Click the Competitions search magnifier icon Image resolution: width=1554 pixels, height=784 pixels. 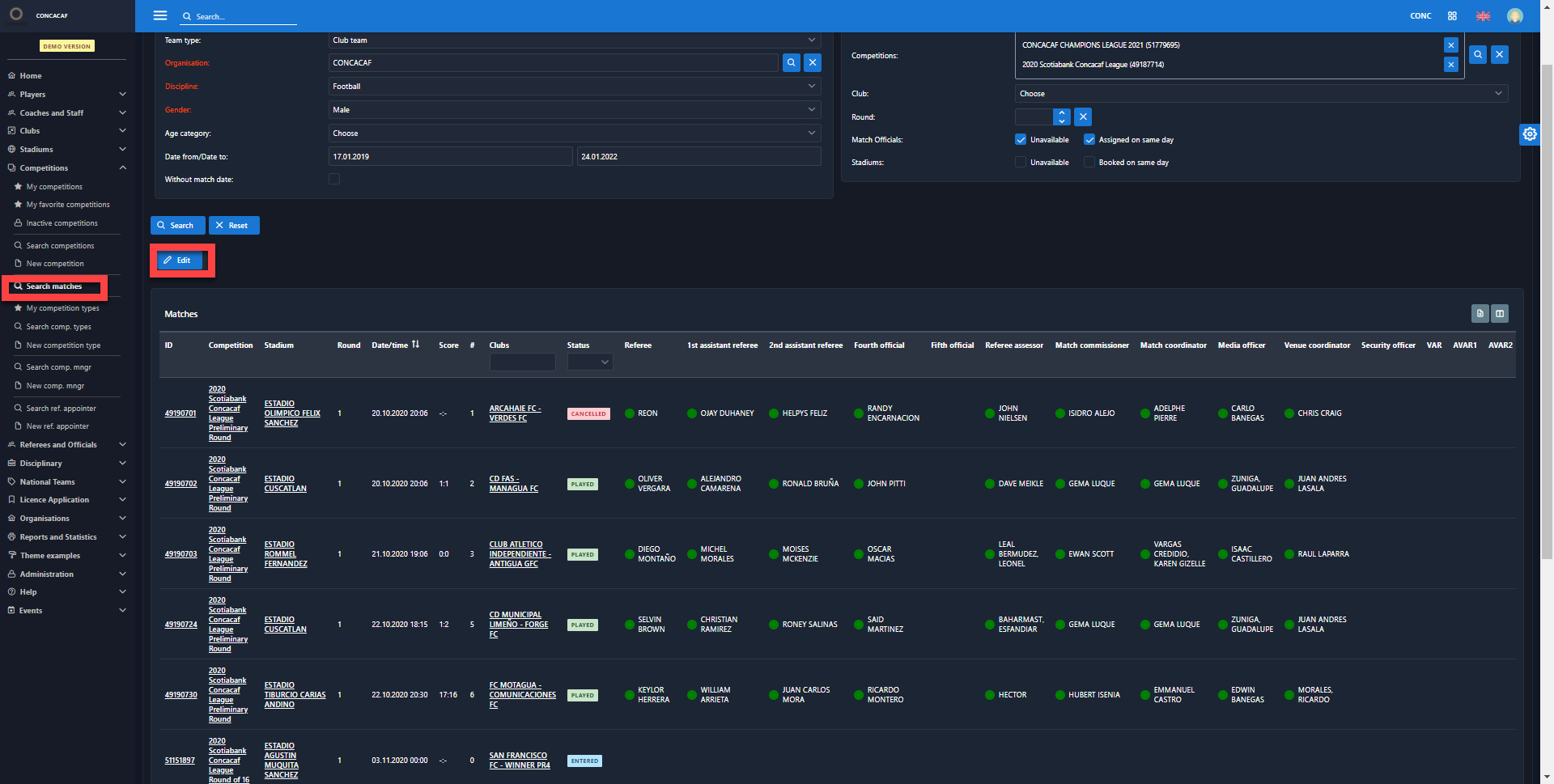pos(1478,54)
